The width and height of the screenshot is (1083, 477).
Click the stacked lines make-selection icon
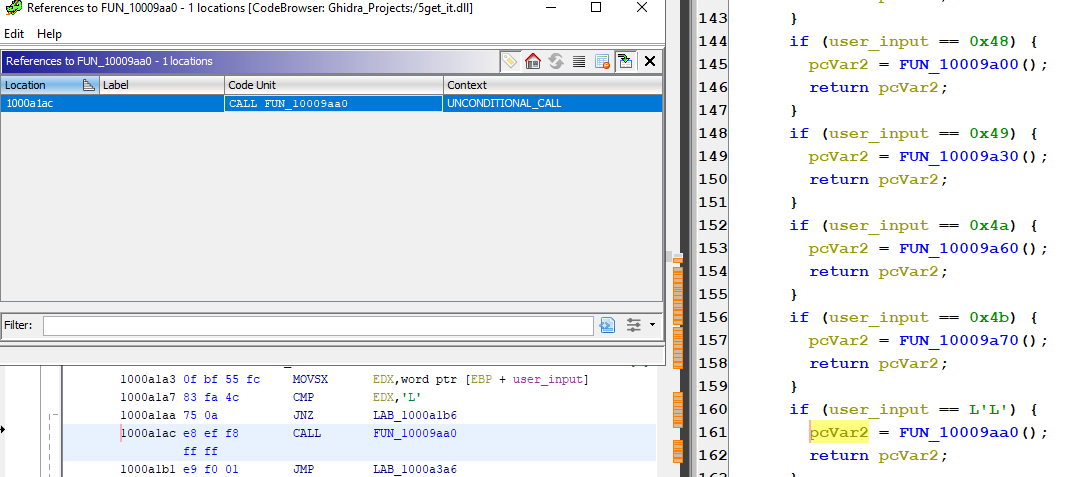(579, 61)
